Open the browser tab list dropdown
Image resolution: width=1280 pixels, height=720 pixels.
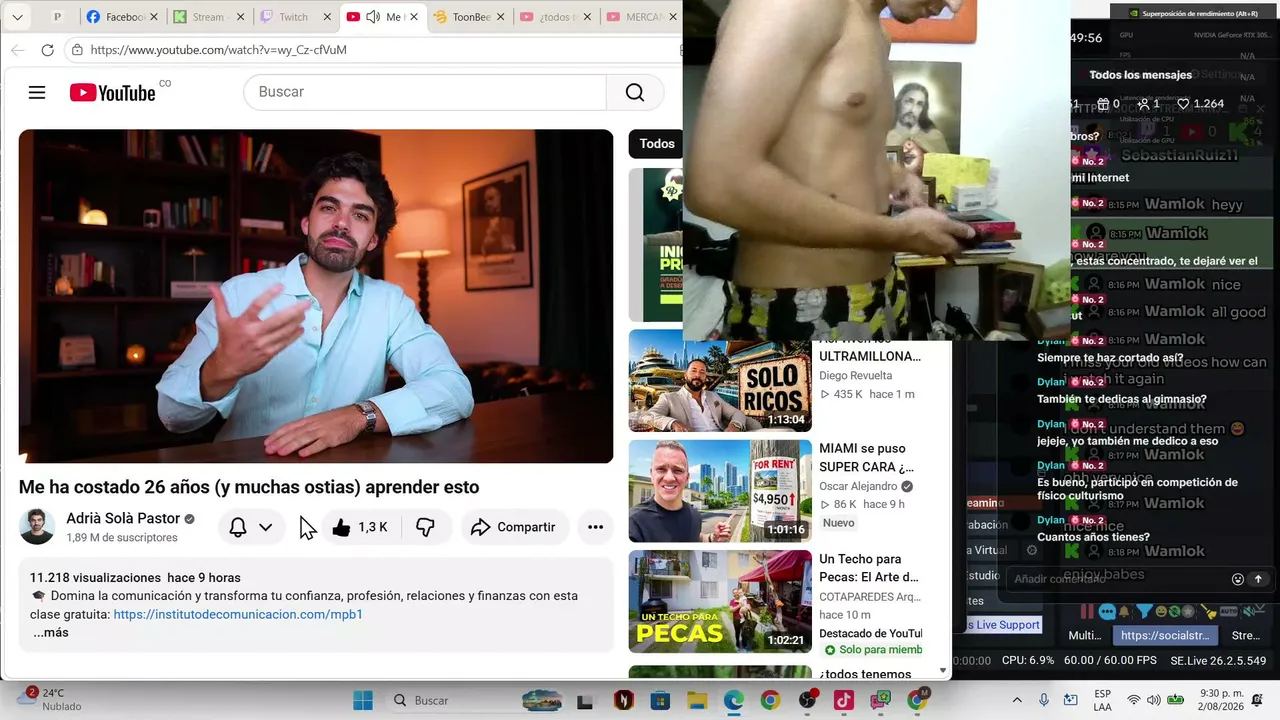(17, 17)
